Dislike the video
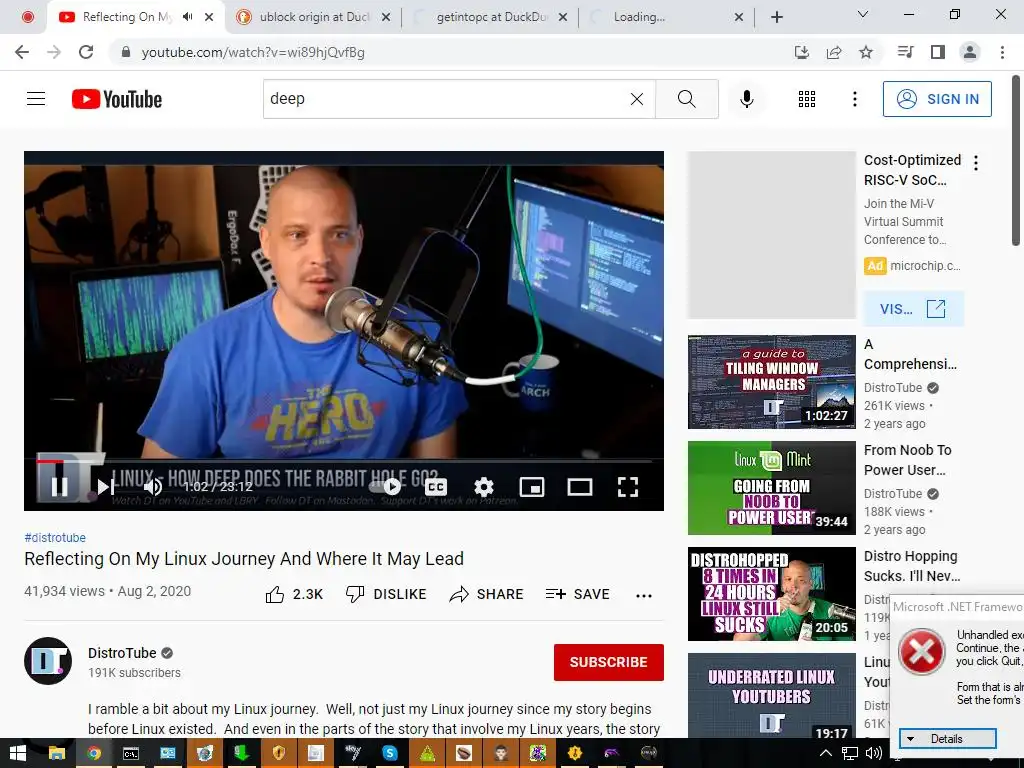The width and height of the screenshot is (1024, 768). pos(385,594)
